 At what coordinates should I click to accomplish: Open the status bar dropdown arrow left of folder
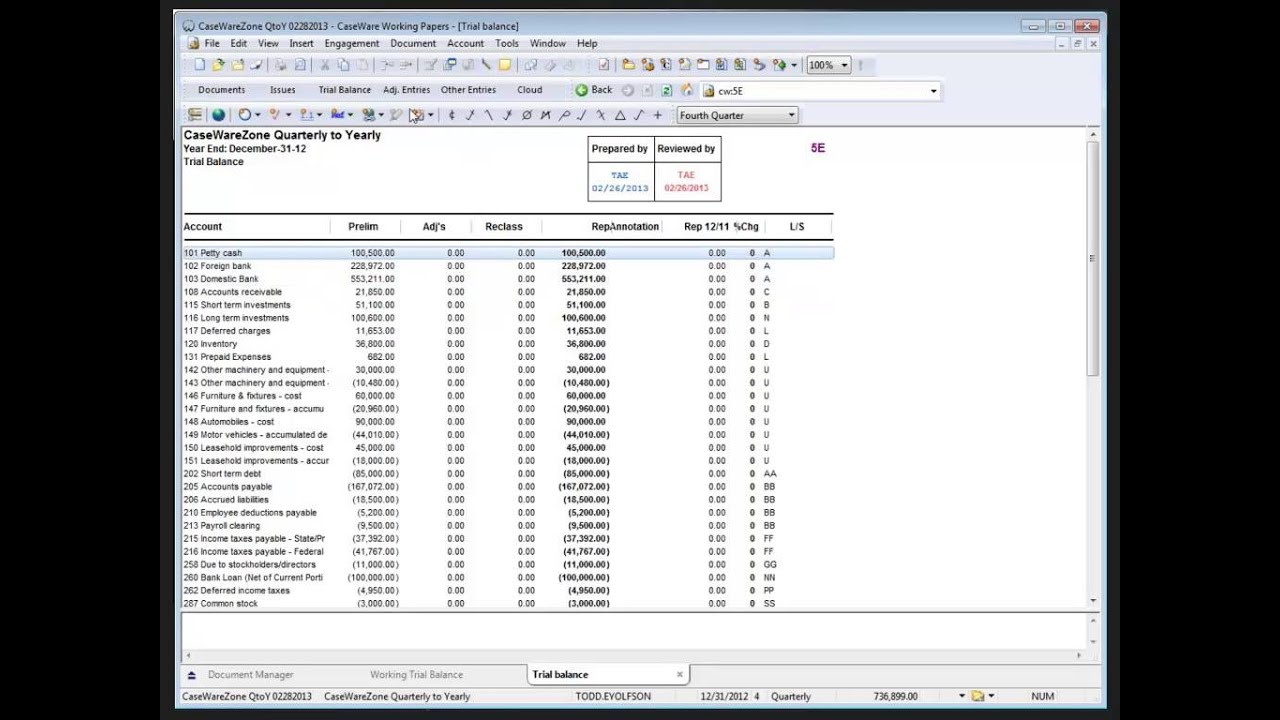click(x=962, y=696)
